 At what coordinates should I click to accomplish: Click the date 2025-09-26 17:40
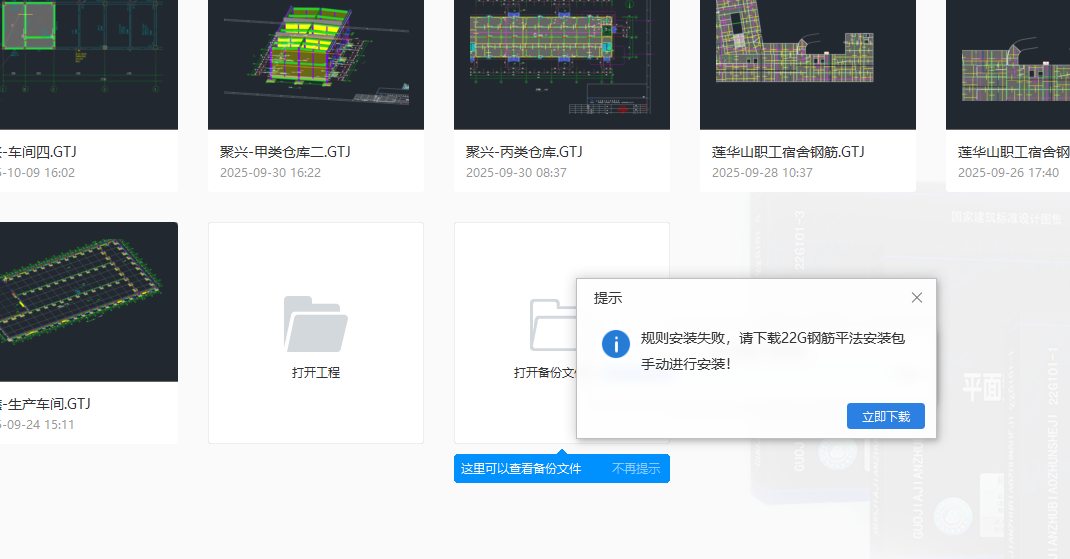(x=1008, y=173)
